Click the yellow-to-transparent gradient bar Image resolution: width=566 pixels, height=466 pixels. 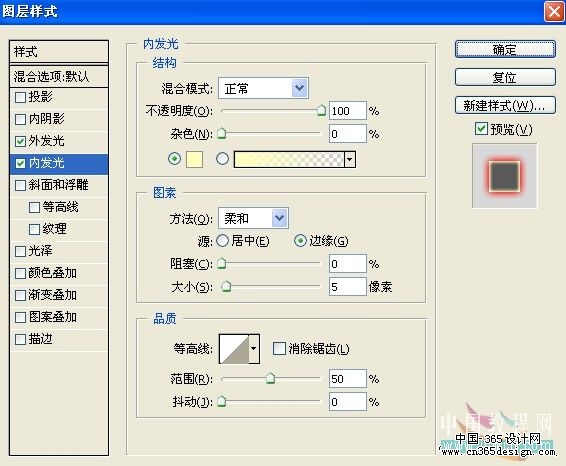point(289,159)
